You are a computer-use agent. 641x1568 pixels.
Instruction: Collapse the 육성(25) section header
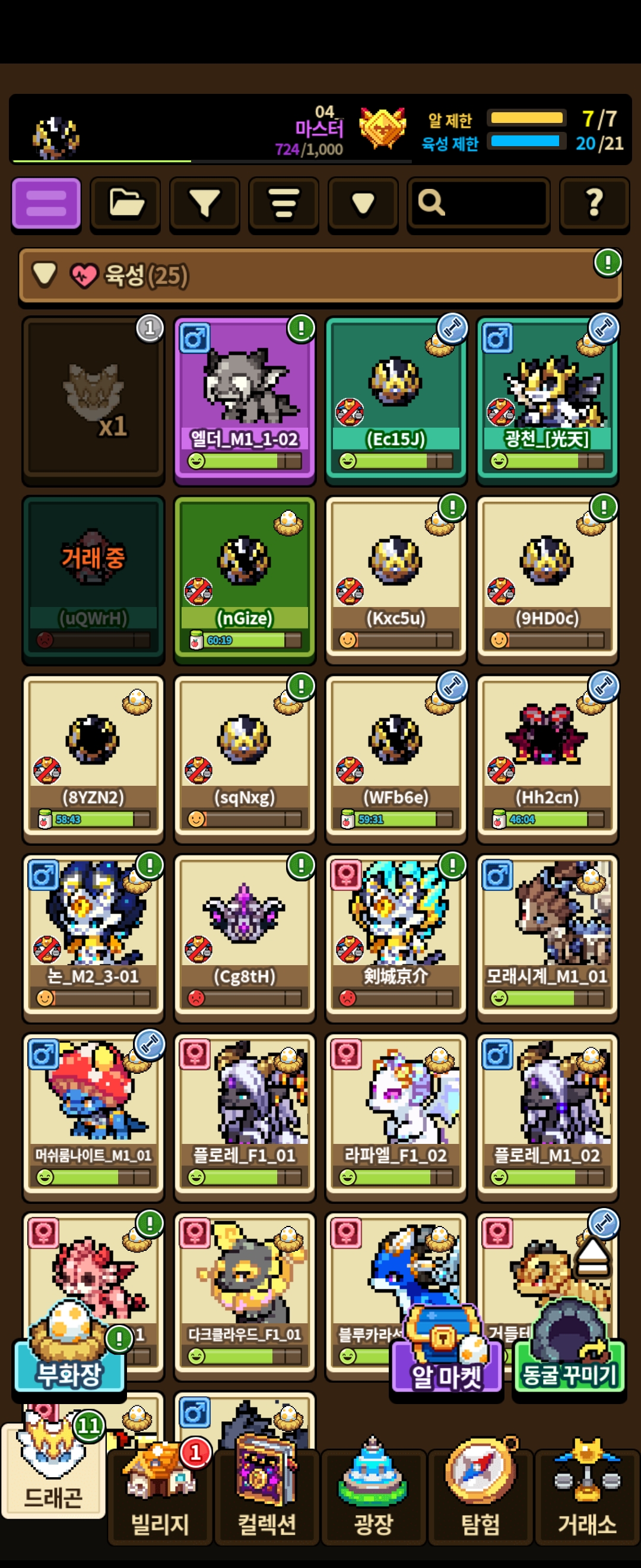320,276
